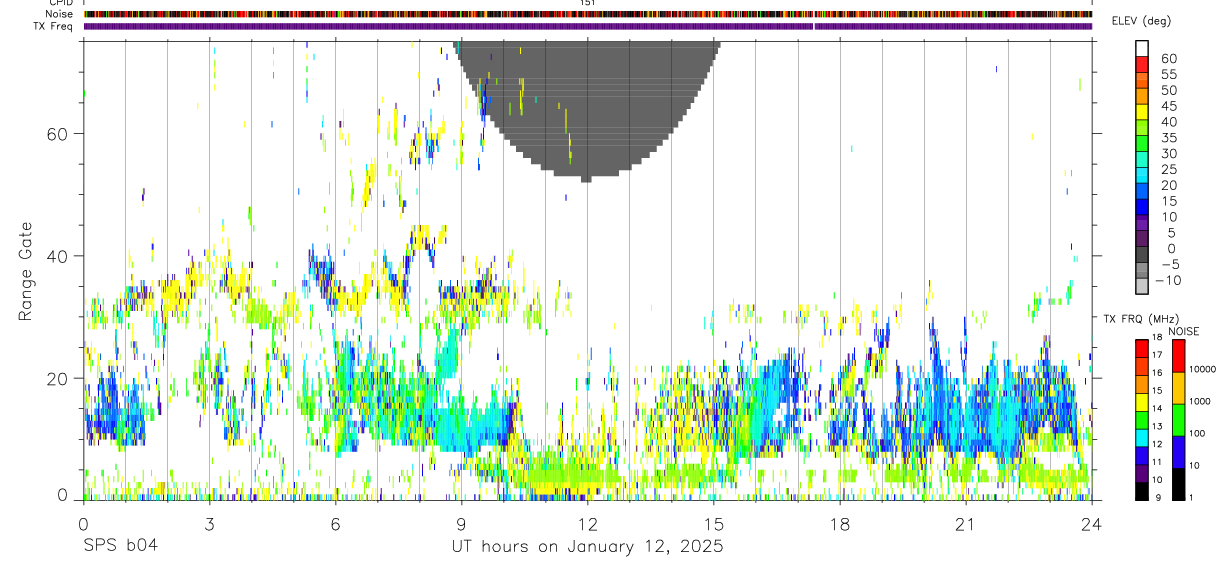Click the '45' elevation scale label
The height and width of the screenshot is (567, 1228).
coord(1168,106)
